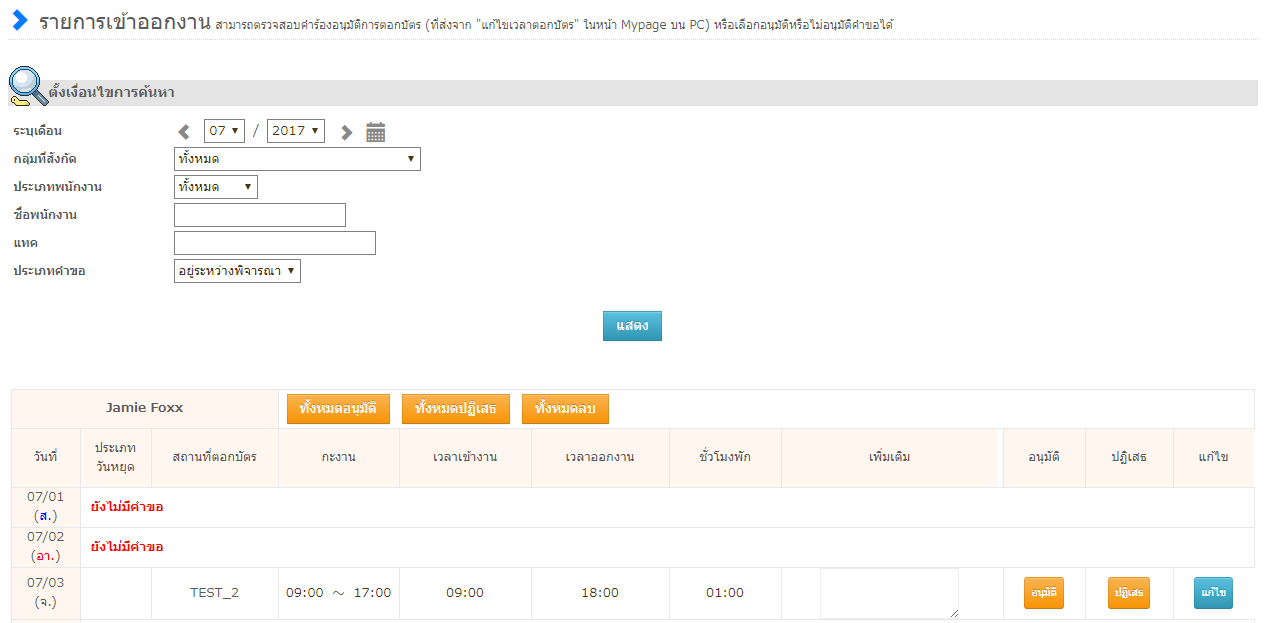Reject the 07/03 request with ปฏิเสธ
Viewport: 1273px width, 623px height.
pyautogui.click(x=1128, y=593)
